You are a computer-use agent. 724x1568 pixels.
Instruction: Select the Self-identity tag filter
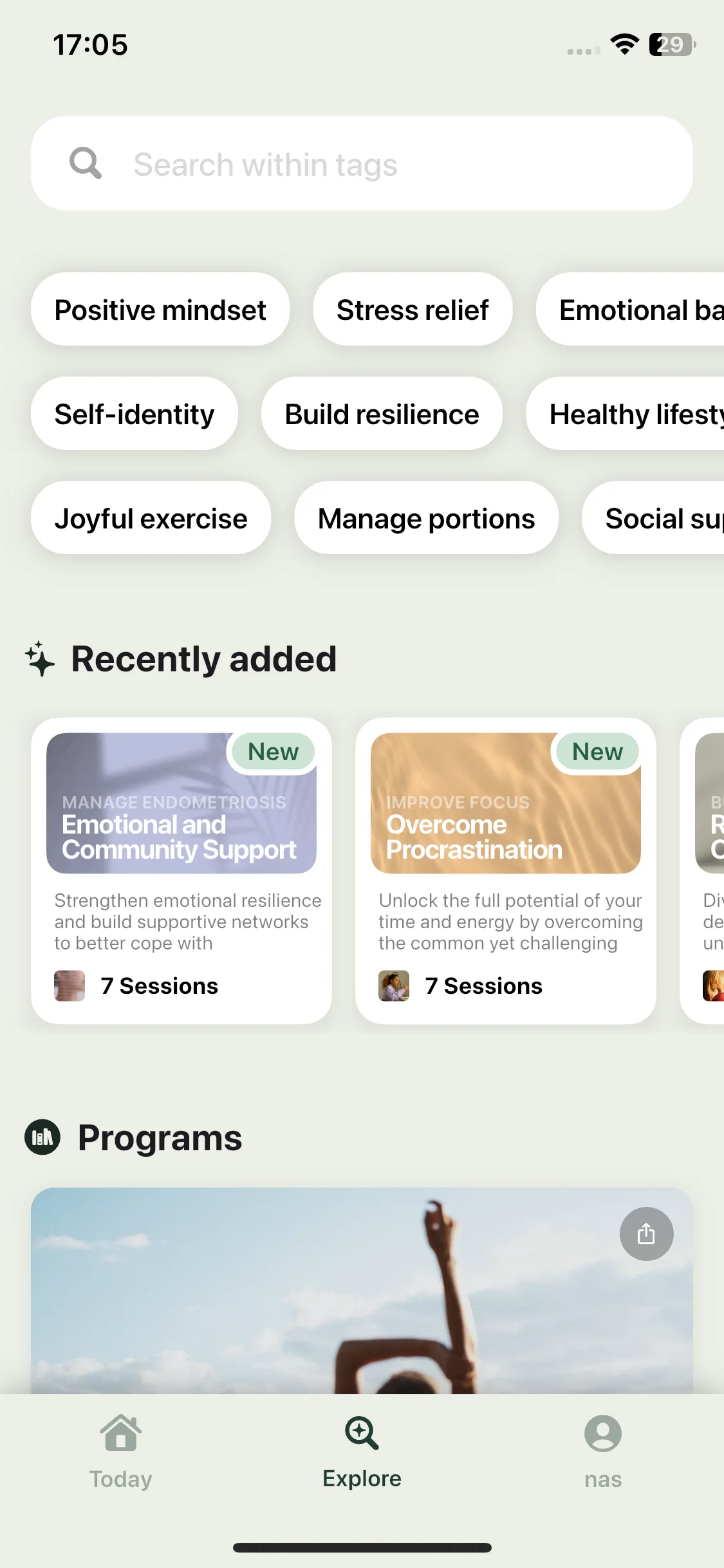click(135, 414)
